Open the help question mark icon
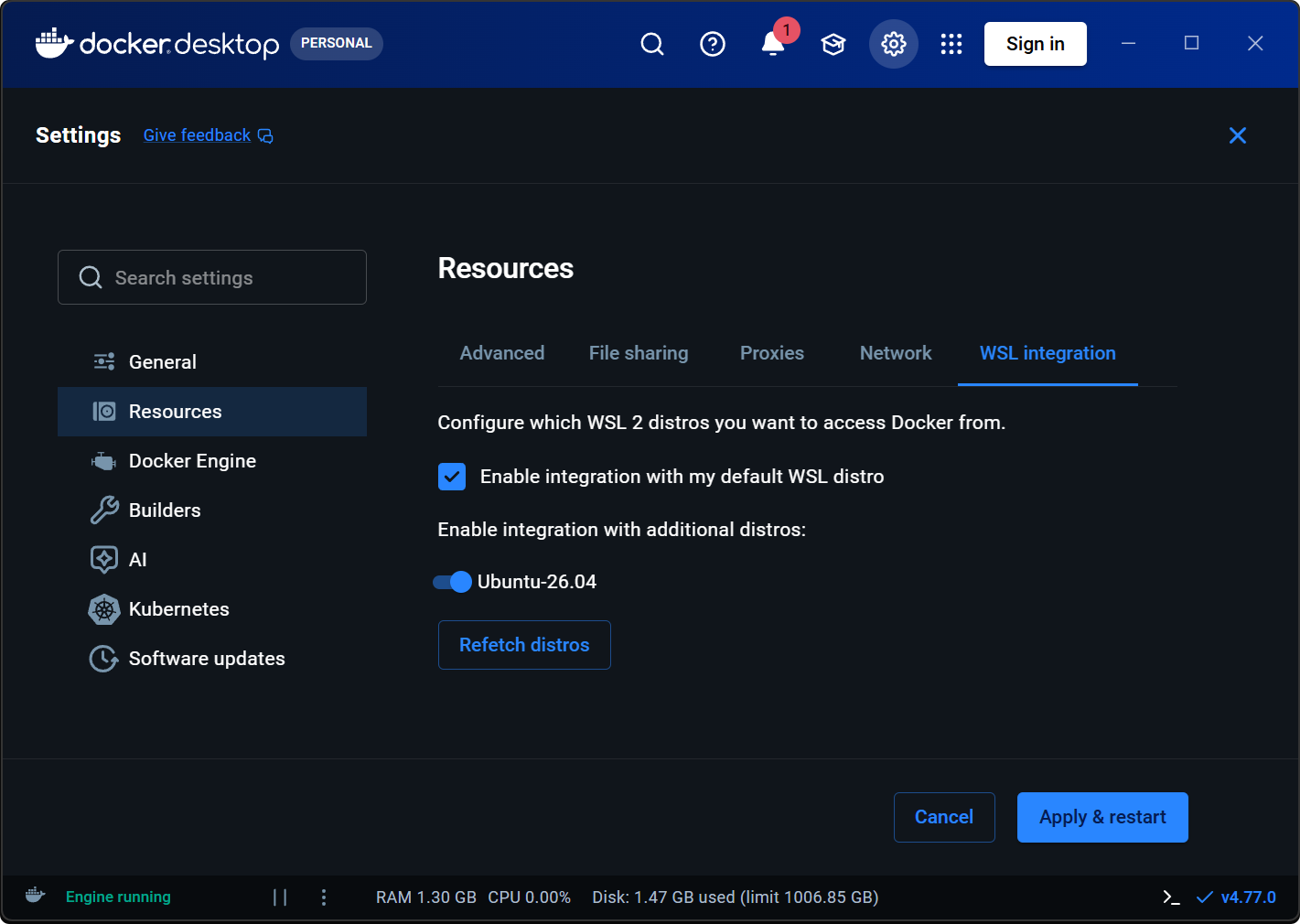This screenshot has width=1300, height=924. (x=713, y=44)
